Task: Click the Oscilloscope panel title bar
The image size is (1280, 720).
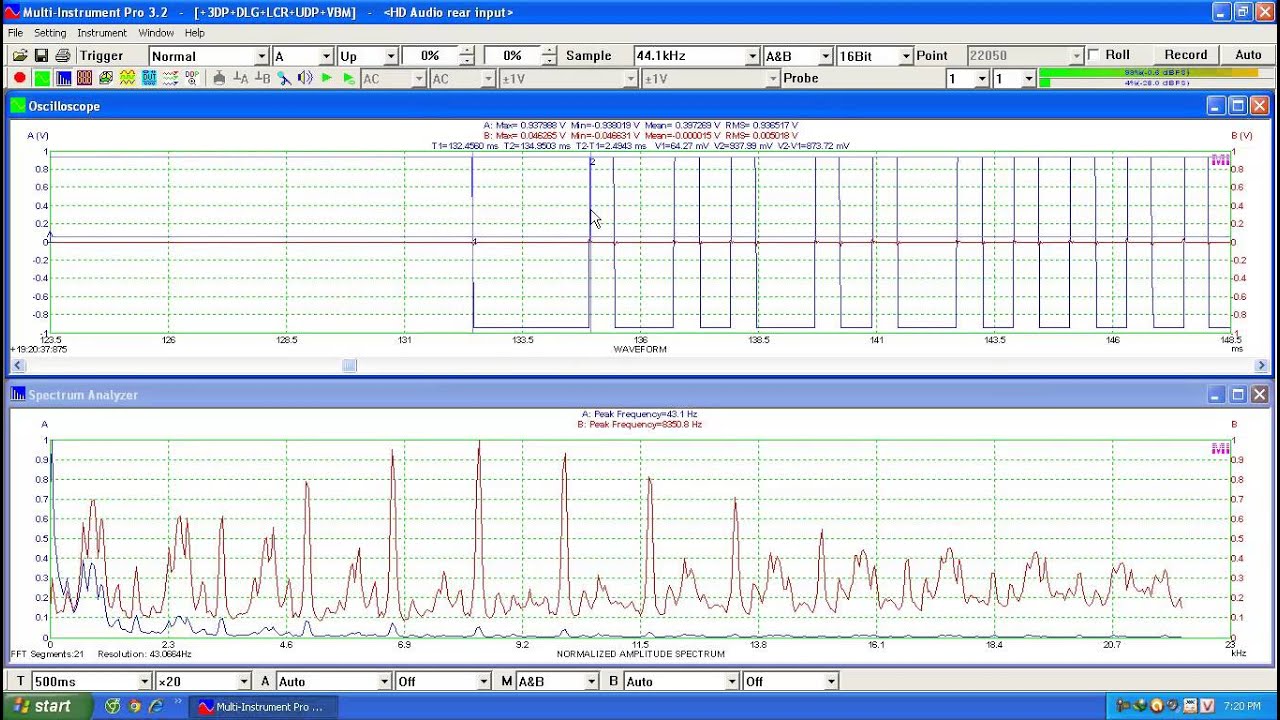Action: [x=640, y=106]
